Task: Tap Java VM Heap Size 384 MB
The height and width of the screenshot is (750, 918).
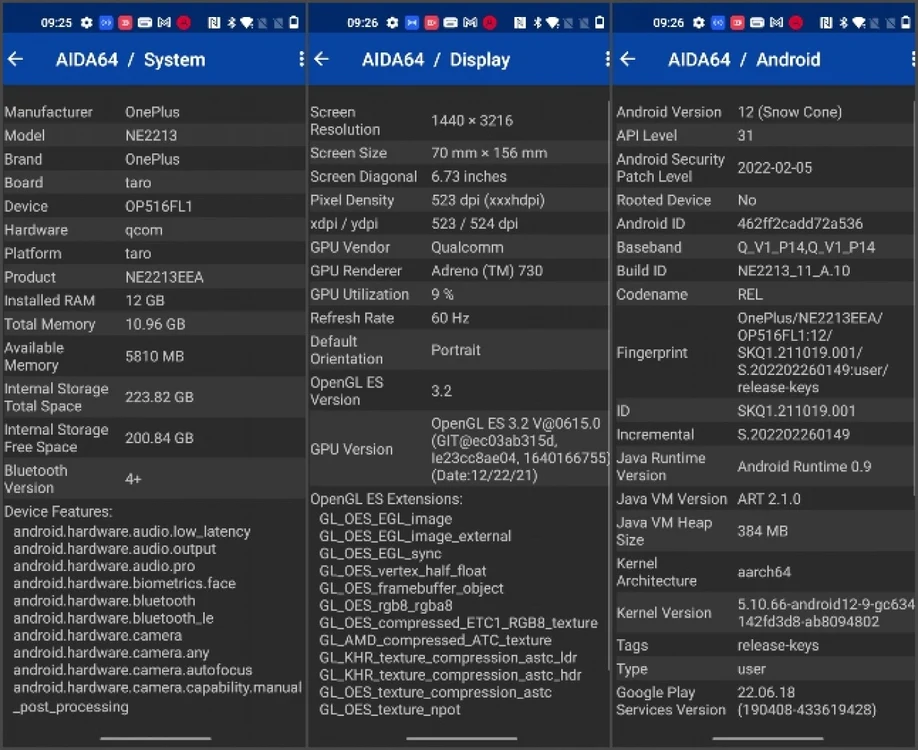Action: point(762,531)
